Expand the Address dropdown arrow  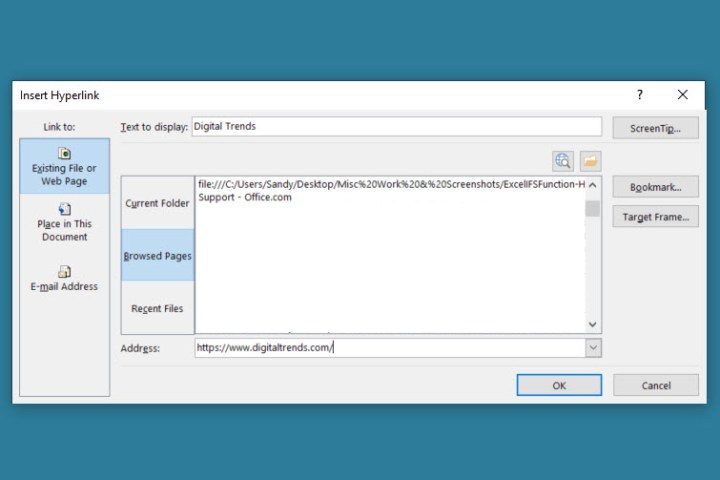point(593,348)
